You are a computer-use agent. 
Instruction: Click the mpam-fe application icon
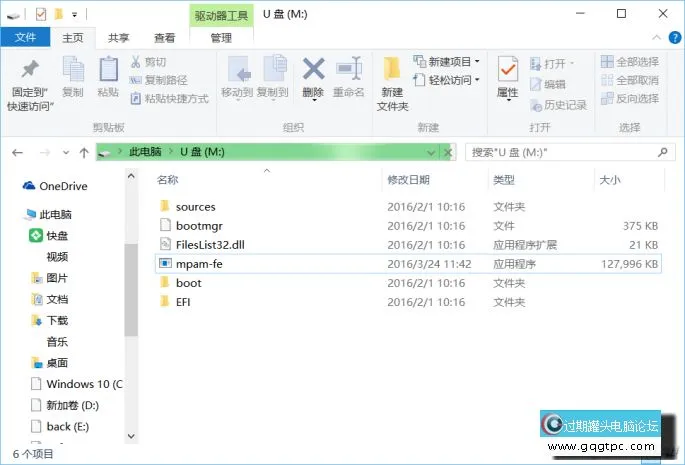(x=165, y=264)
